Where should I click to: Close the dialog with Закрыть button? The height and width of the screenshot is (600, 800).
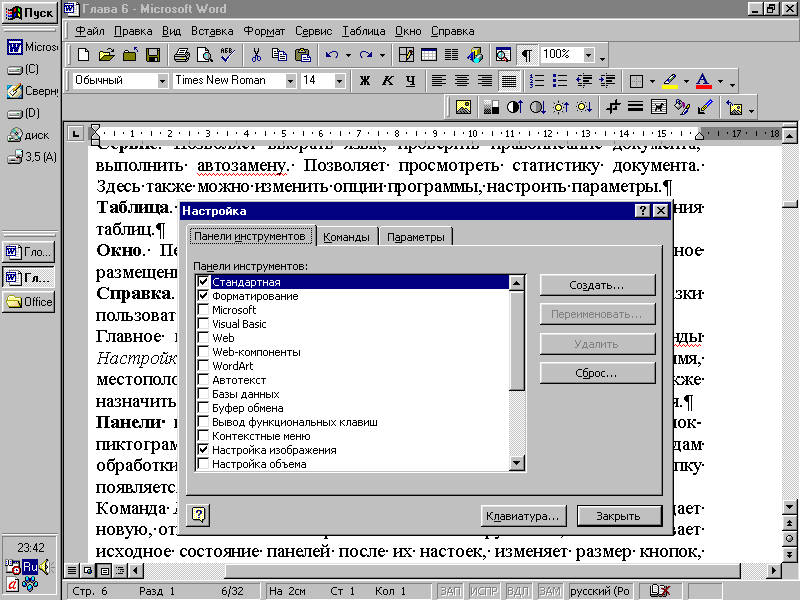[x=619, y=516]
